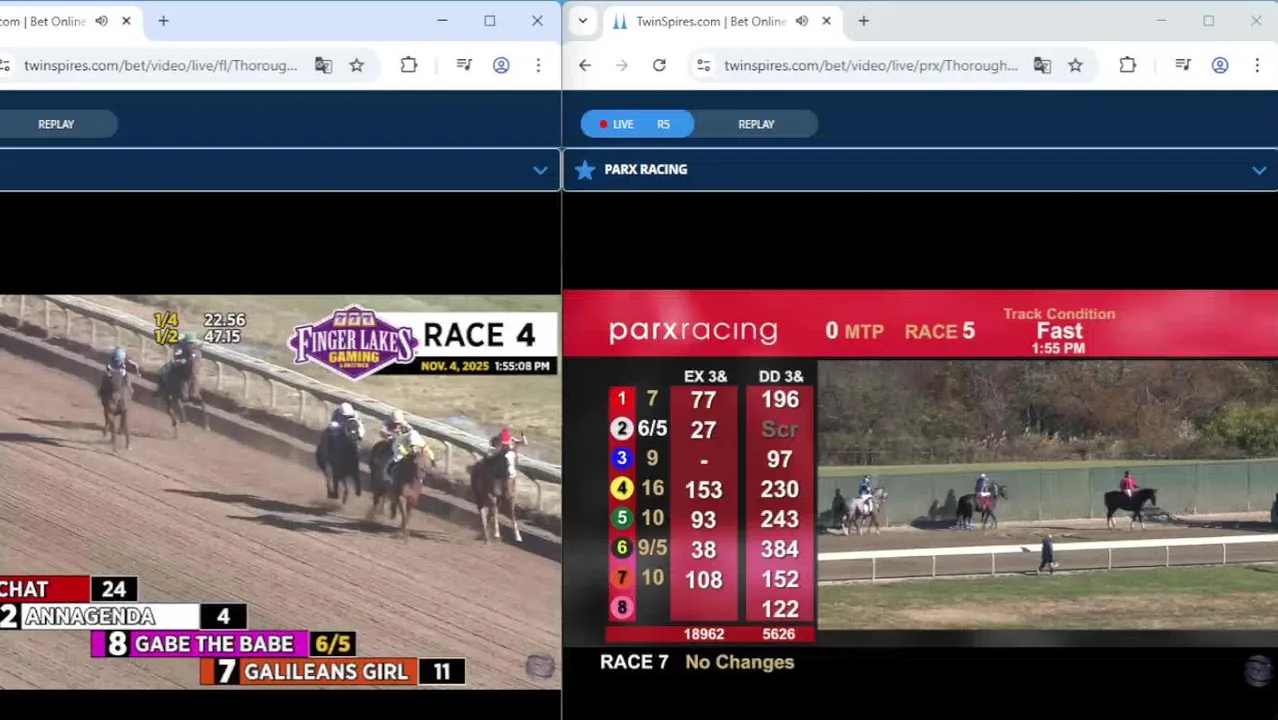Viewport: 1278px width, 720px height.
Task: Open extensions menu in left window
Action: (409, 65)
